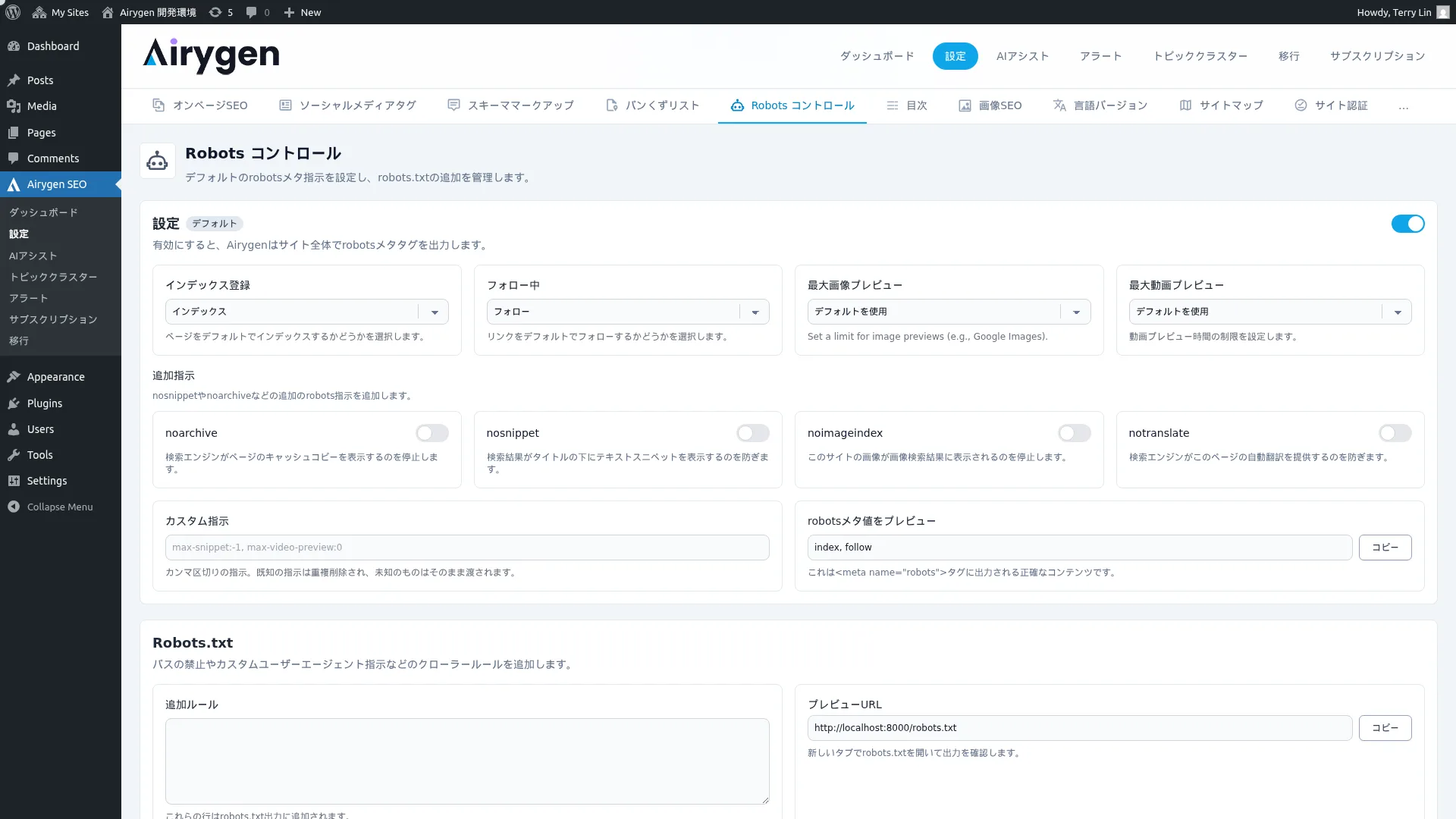This screenshot has width=1456, height=819.
Task: Click the デフォルト badge next to 設定
Action: 214,224
